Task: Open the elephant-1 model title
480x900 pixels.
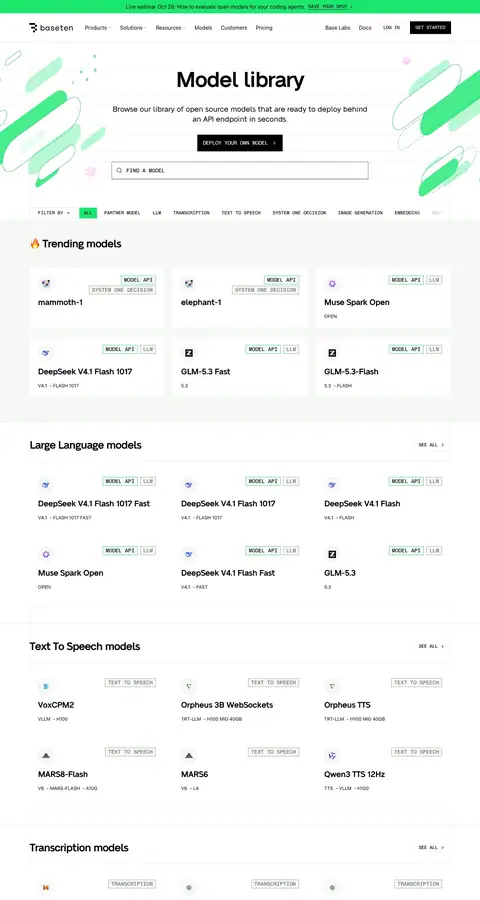Action: pyautogui.click(x=201, y=302)
